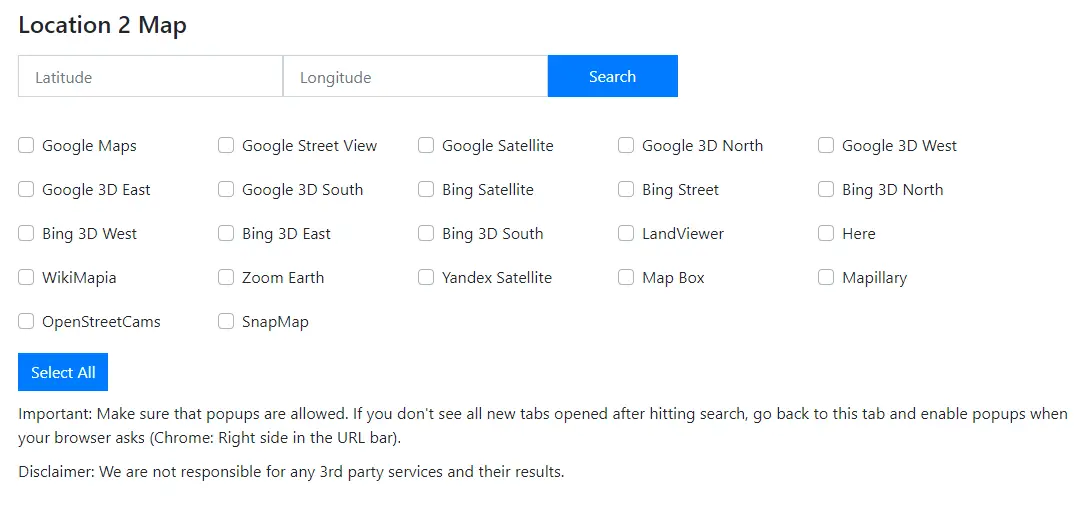Check the Google Street View option
Image resolution: width=1088 pixels, height=518 pixels.
(x=226, y=146)
